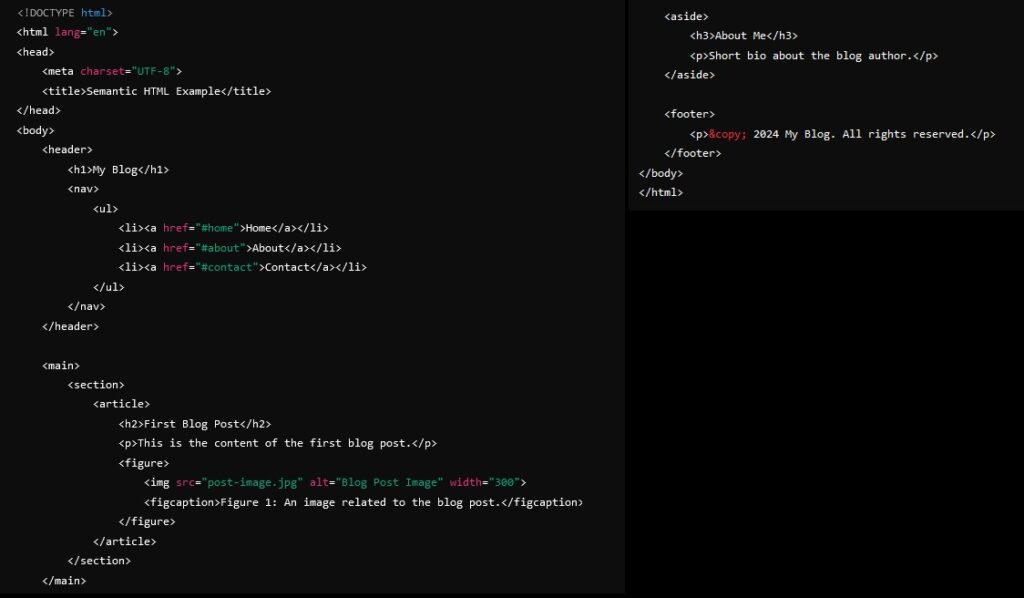Click the opening footer tag

690,114
